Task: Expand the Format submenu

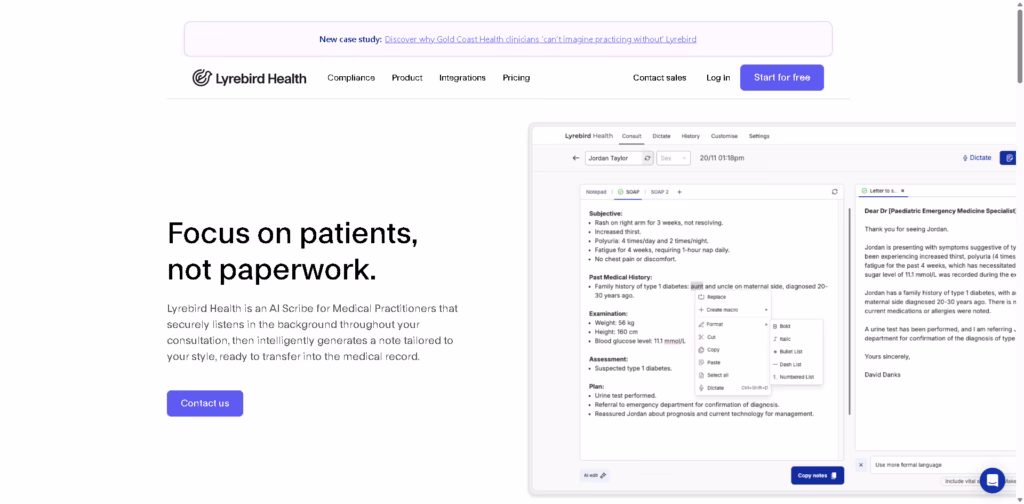Action: [733, 324]
